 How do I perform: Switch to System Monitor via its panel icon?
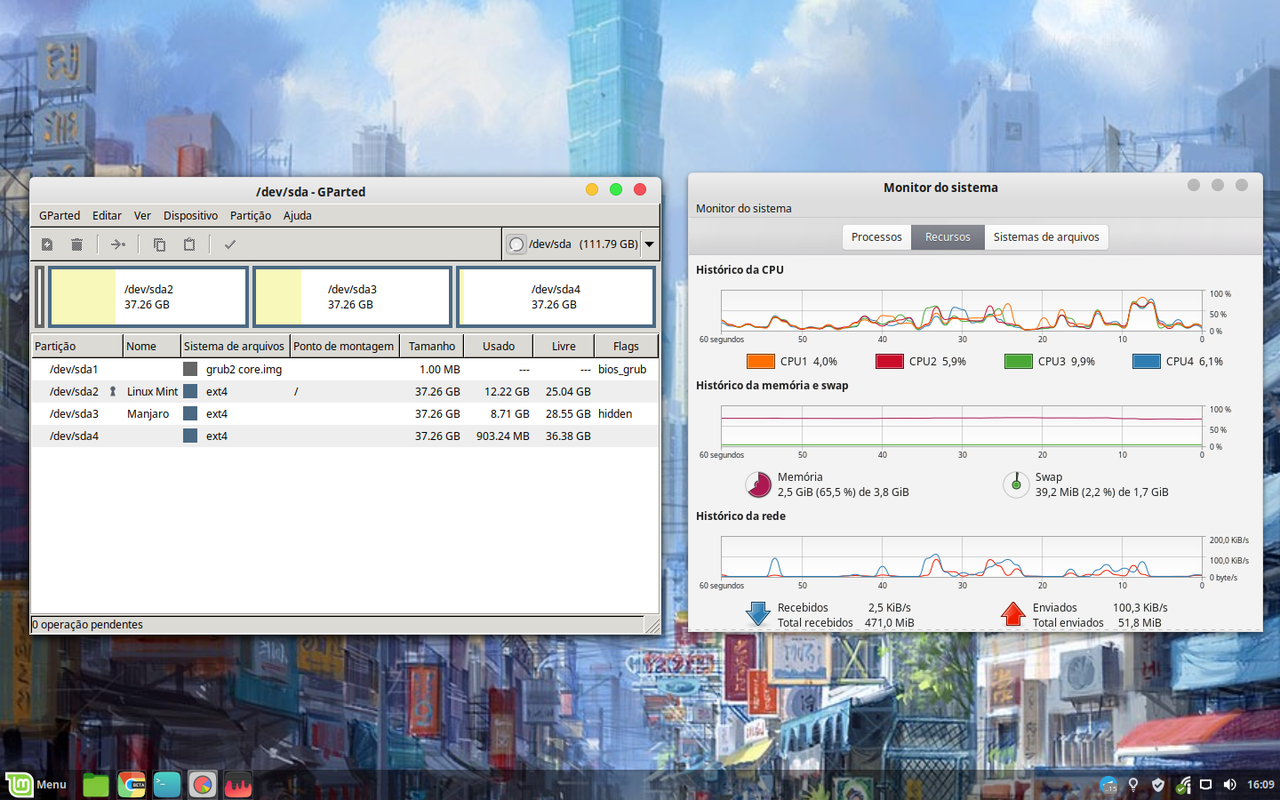point(238,784)
